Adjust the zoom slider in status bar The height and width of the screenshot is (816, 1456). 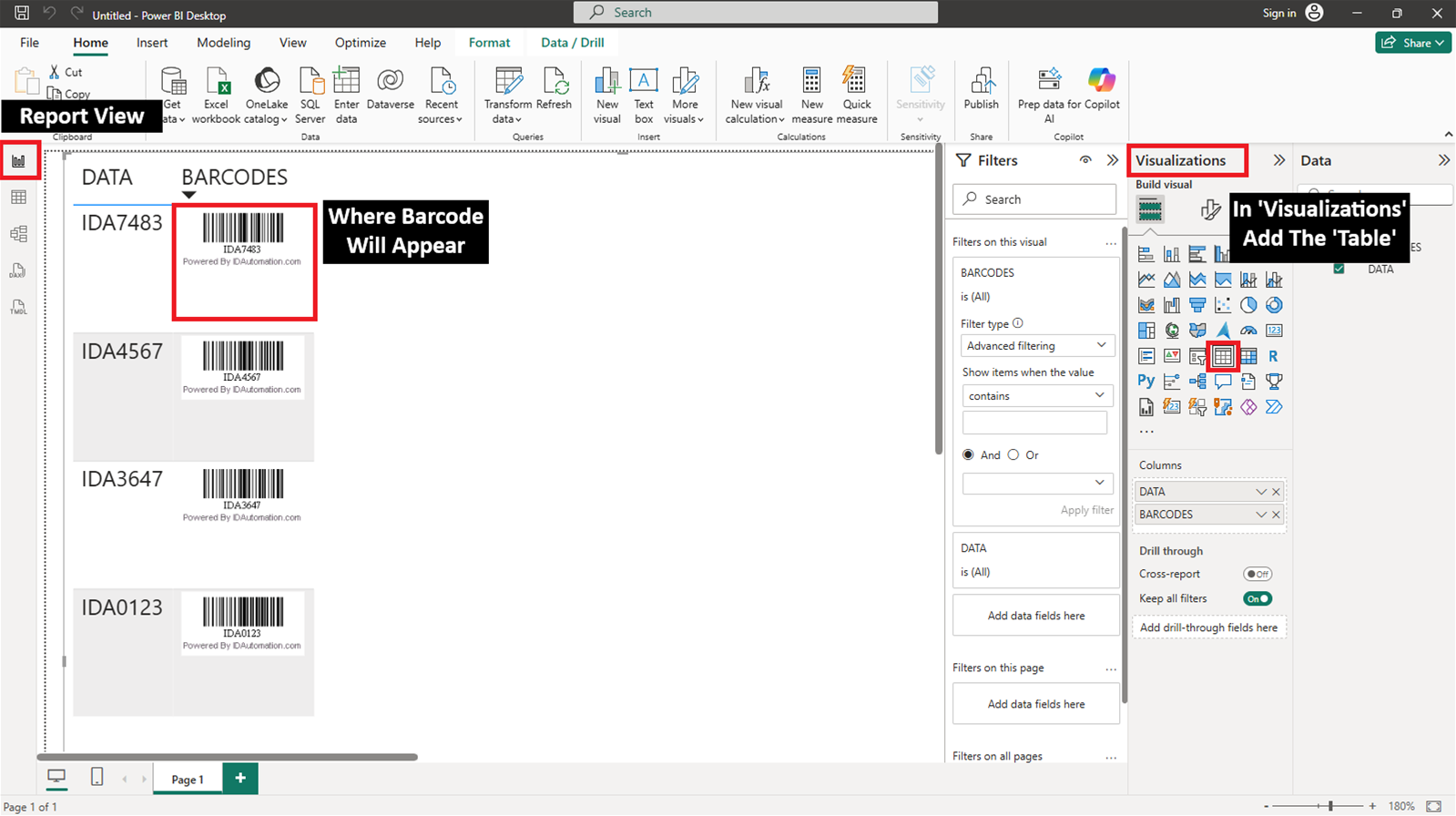pyautogui.click(x=1330, y=806)
